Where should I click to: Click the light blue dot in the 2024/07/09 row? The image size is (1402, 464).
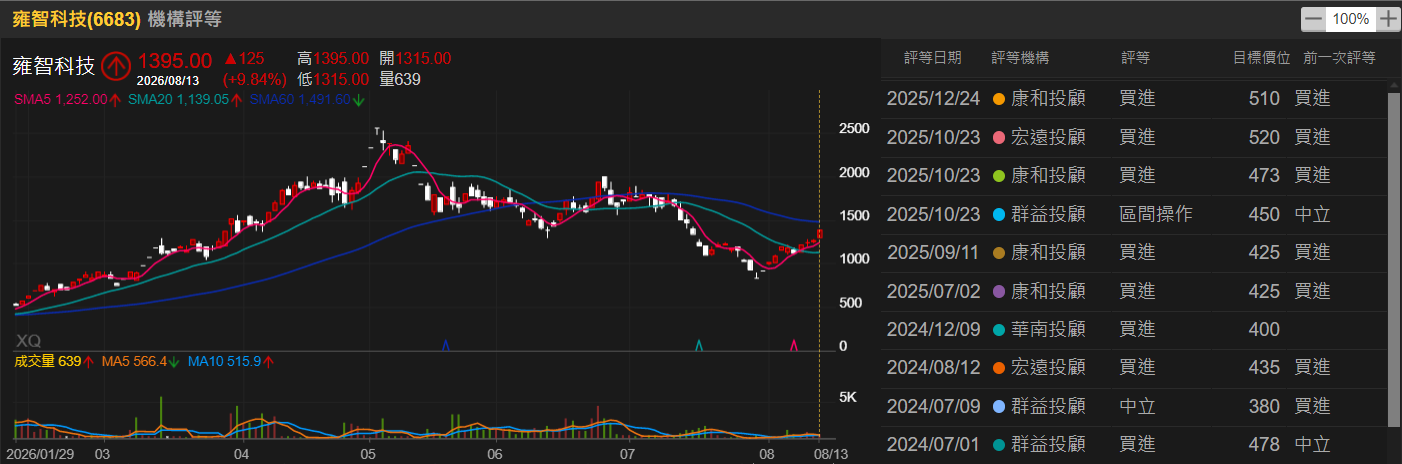[x=998, y=406]
